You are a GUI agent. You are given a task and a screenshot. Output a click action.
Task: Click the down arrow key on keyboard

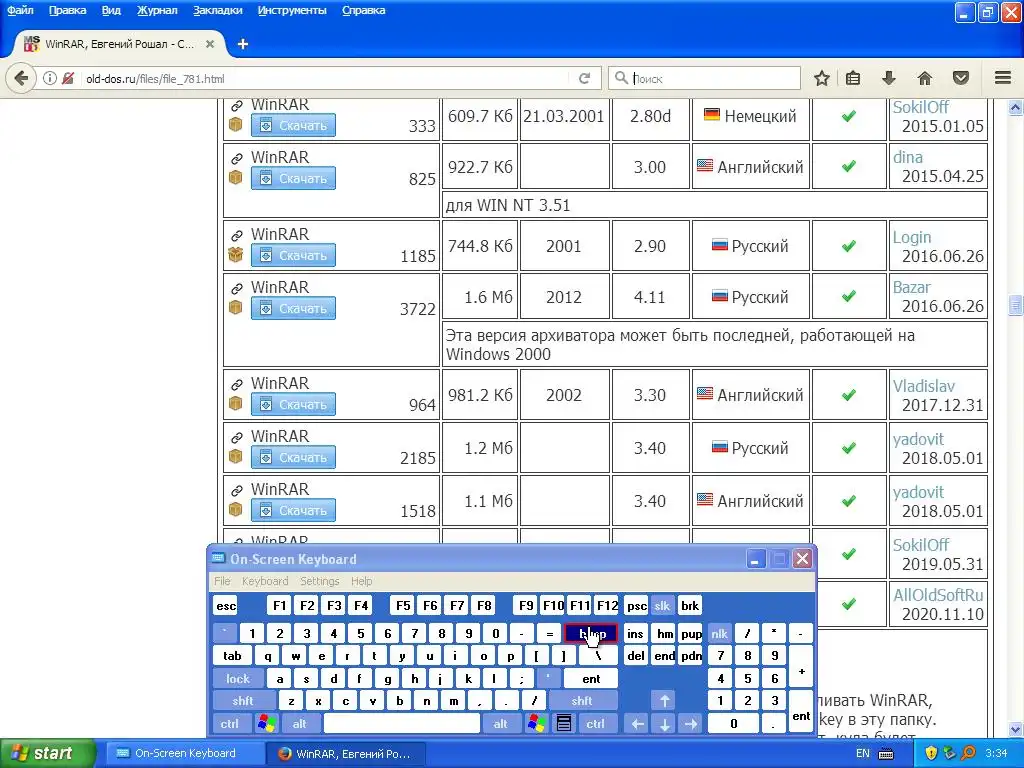pyautogui.click(x=664, y=724)
